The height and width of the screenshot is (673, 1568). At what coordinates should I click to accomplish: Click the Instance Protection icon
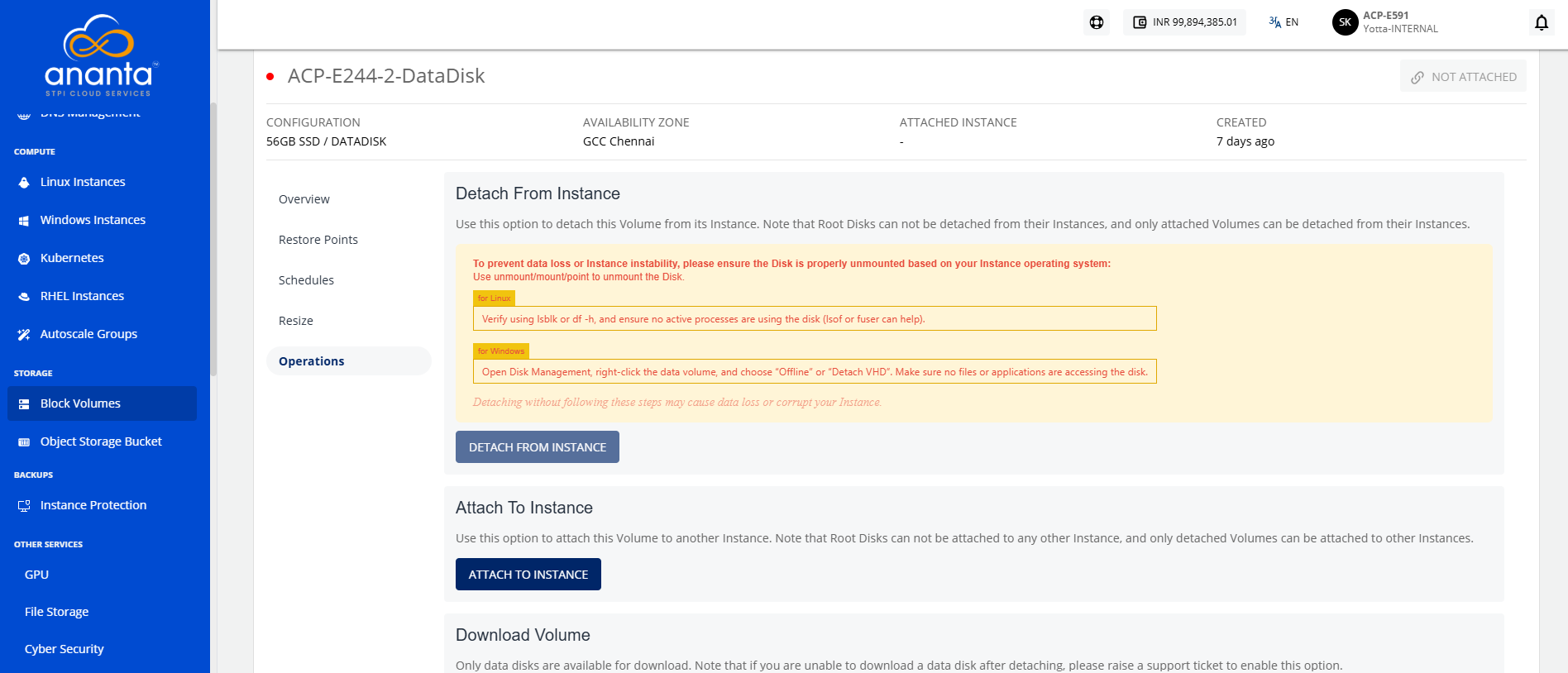[x=24, y=505]
